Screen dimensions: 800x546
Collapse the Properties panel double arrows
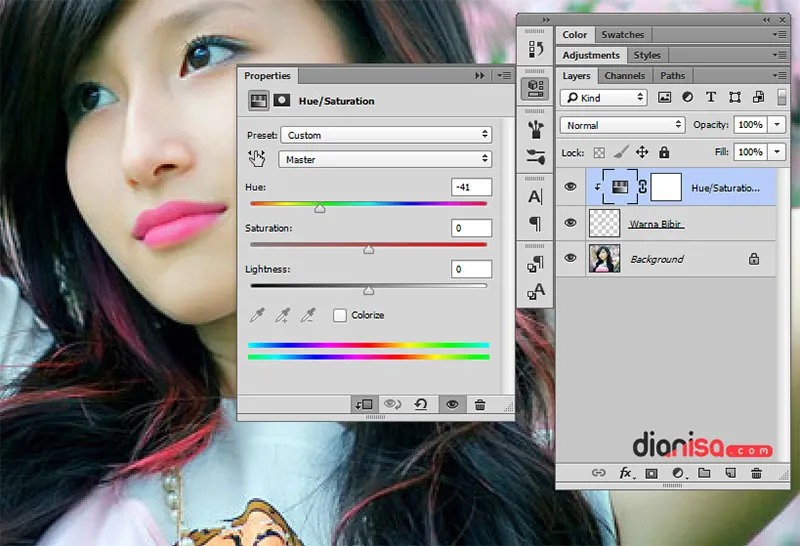pos(480,76)
